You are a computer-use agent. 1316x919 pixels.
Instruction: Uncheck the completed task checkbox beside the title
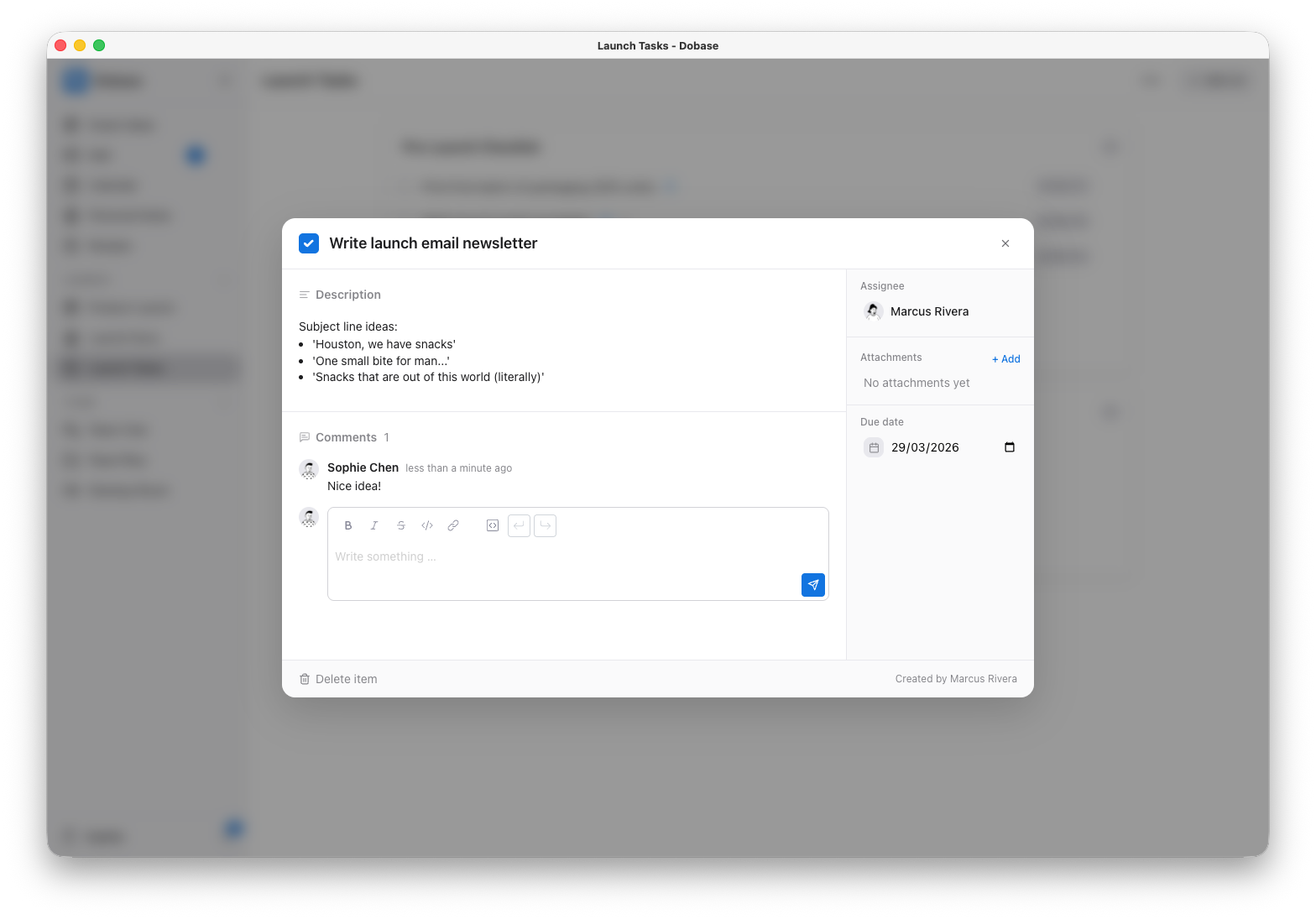click(x=309, y=243)
